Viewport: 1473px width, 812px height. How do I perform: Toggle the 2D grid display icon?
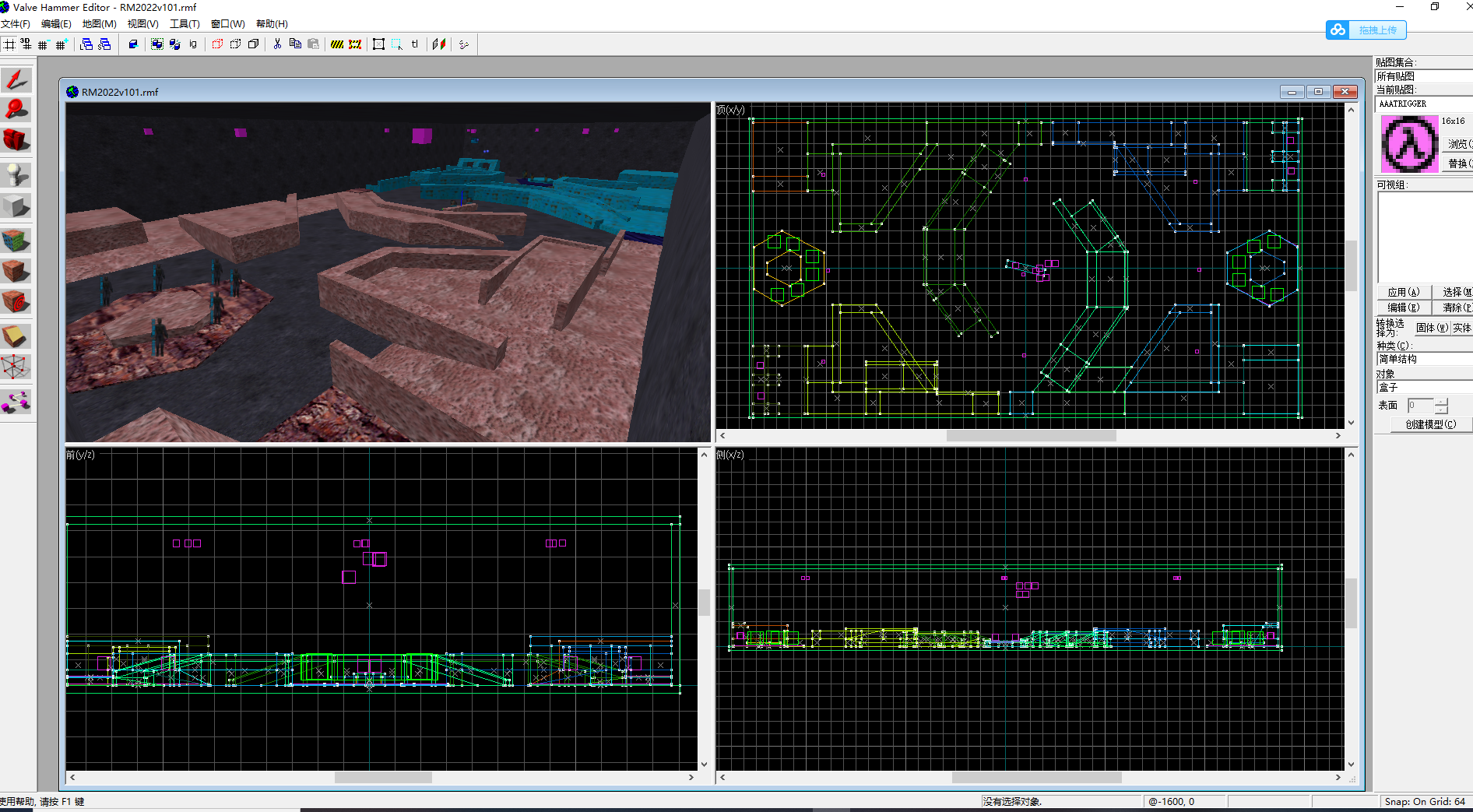[x=9, y=44]
